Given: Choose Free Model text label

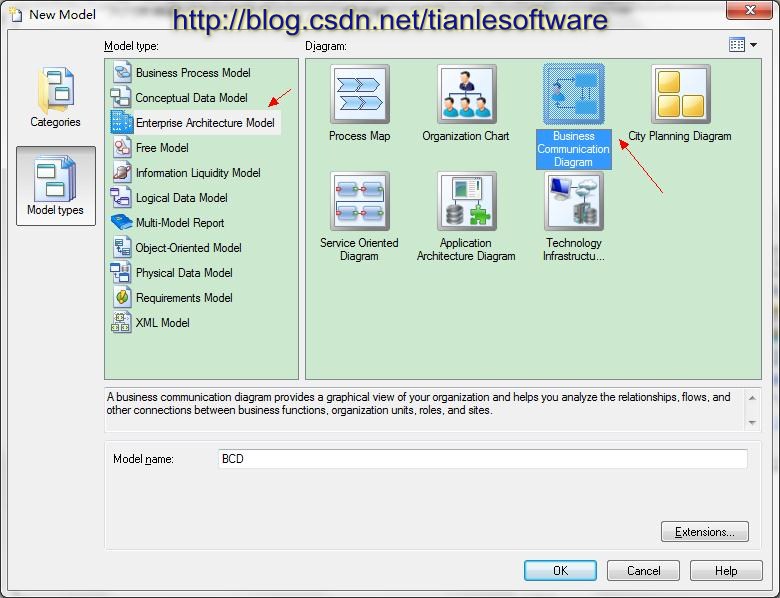Looking at the screenshot, I should 162,148.
